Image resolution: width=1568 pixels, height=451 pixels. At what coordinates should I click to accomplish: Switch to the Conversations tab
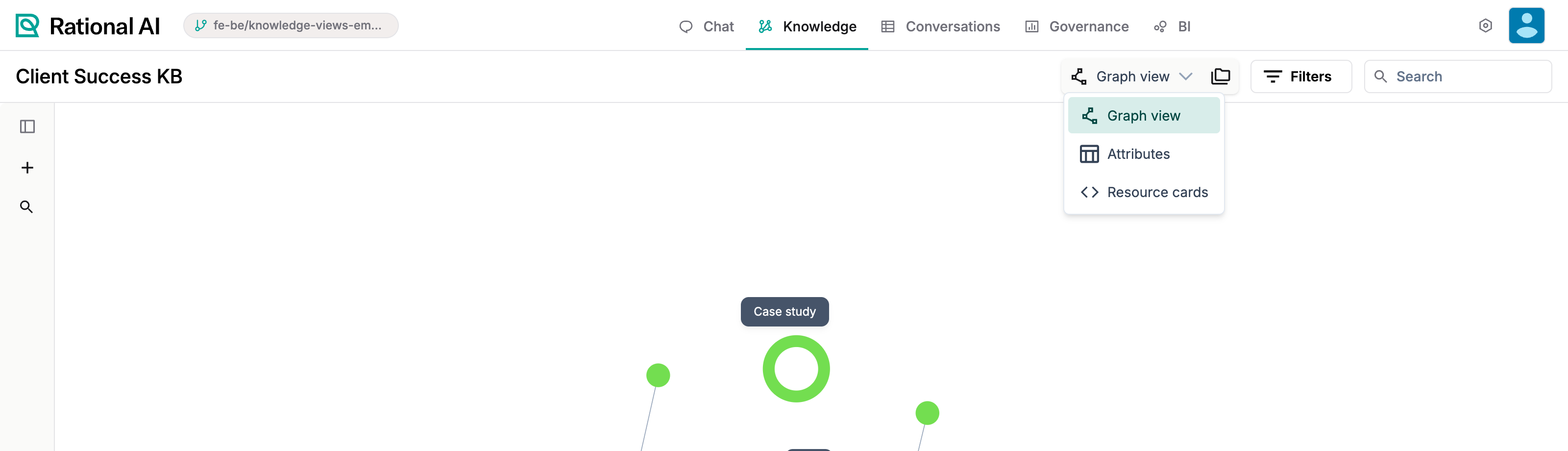940,26
